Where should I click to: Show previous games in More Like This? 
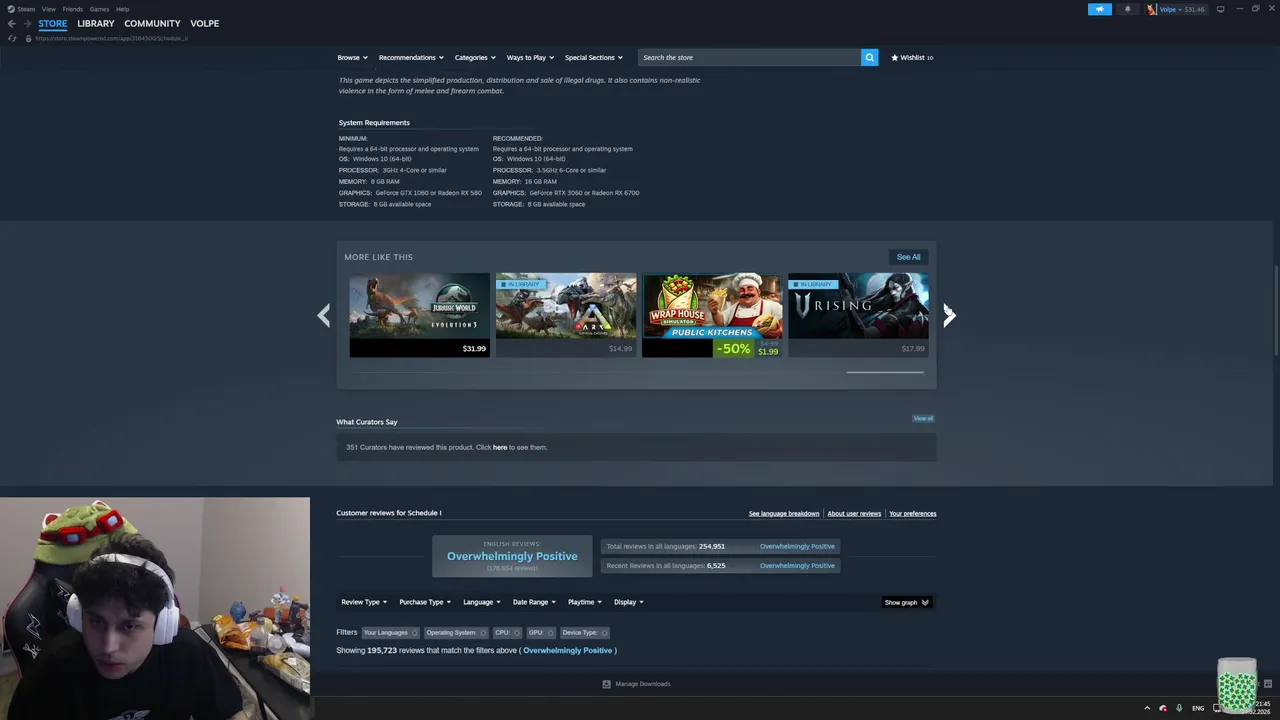pos(324,315)
